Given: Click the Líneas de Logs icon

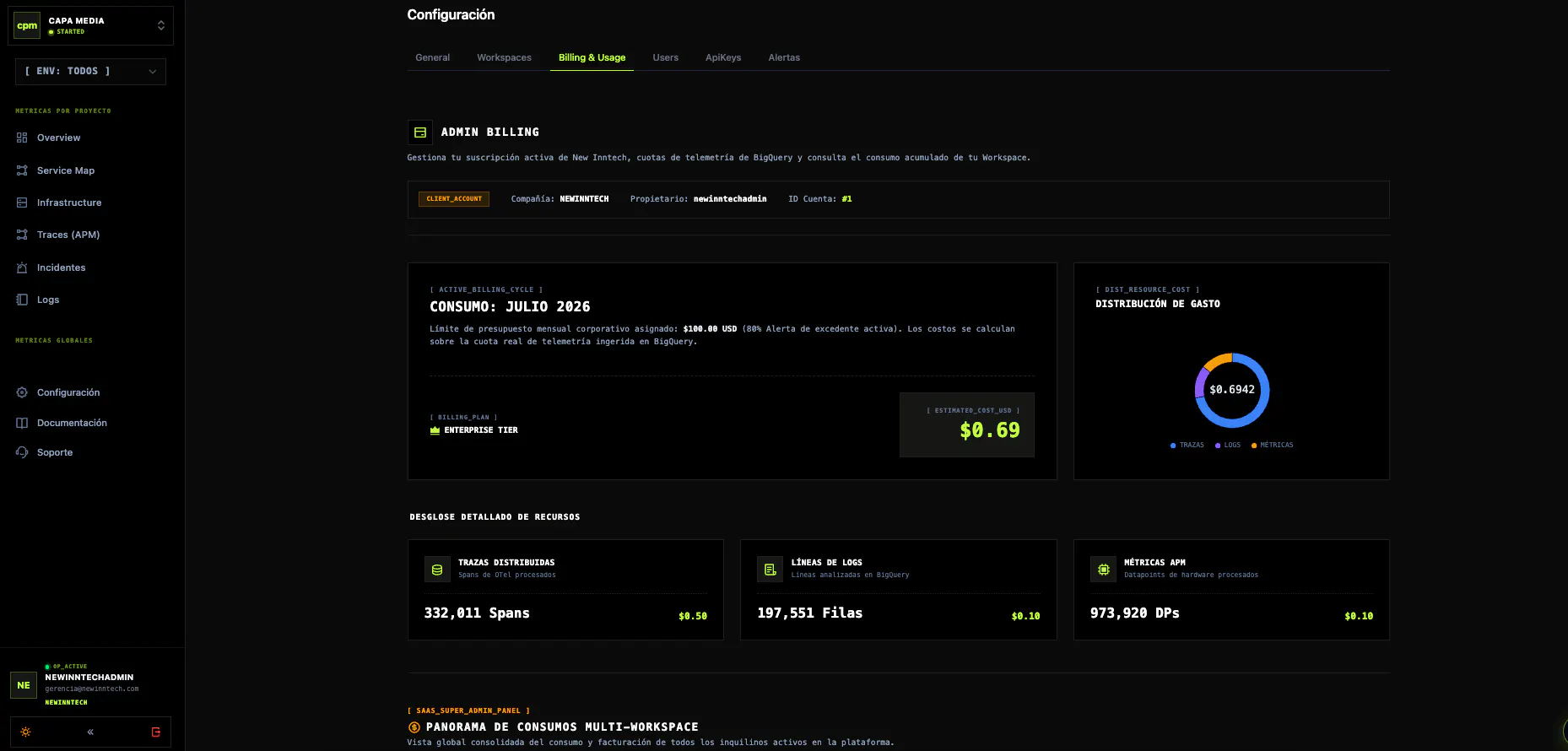Looking at the screenshot, I should click(770, 570).
